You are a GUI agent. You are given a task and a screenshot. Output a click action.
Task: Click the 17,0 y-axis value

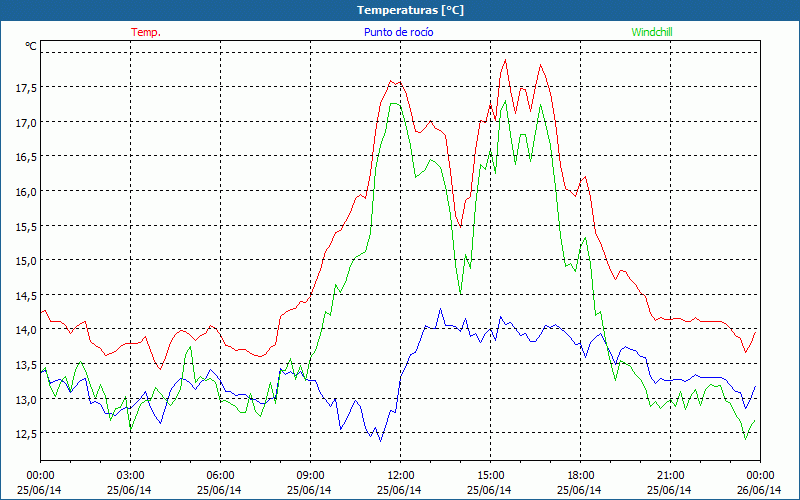[27, 122]
